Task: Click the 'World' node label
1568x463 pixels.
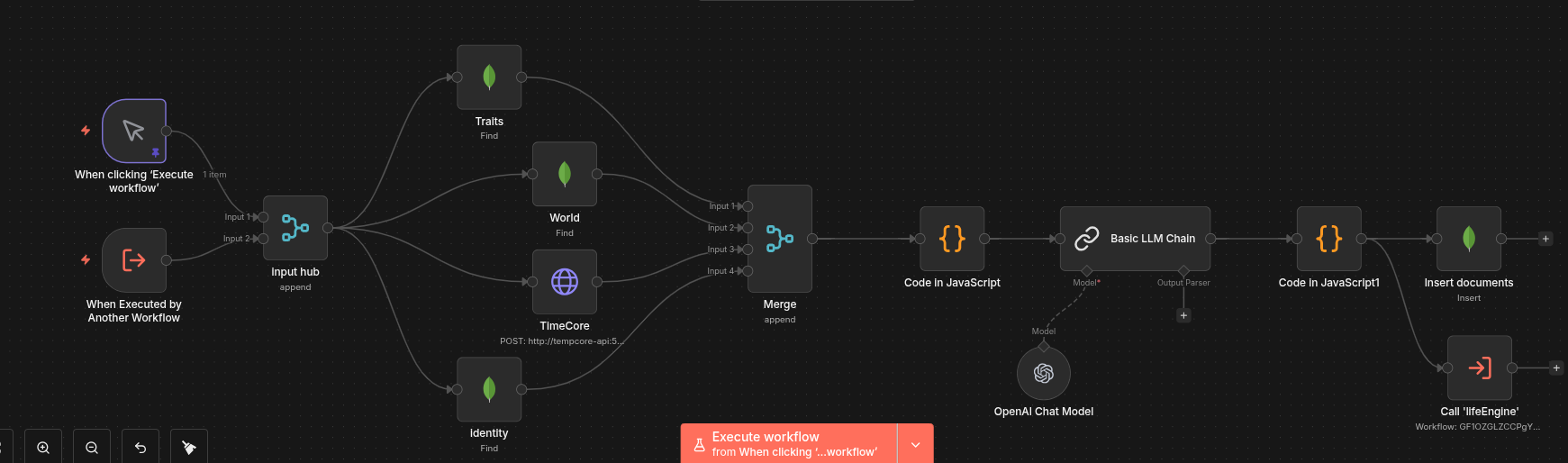Action: click(x=565, y=218)
